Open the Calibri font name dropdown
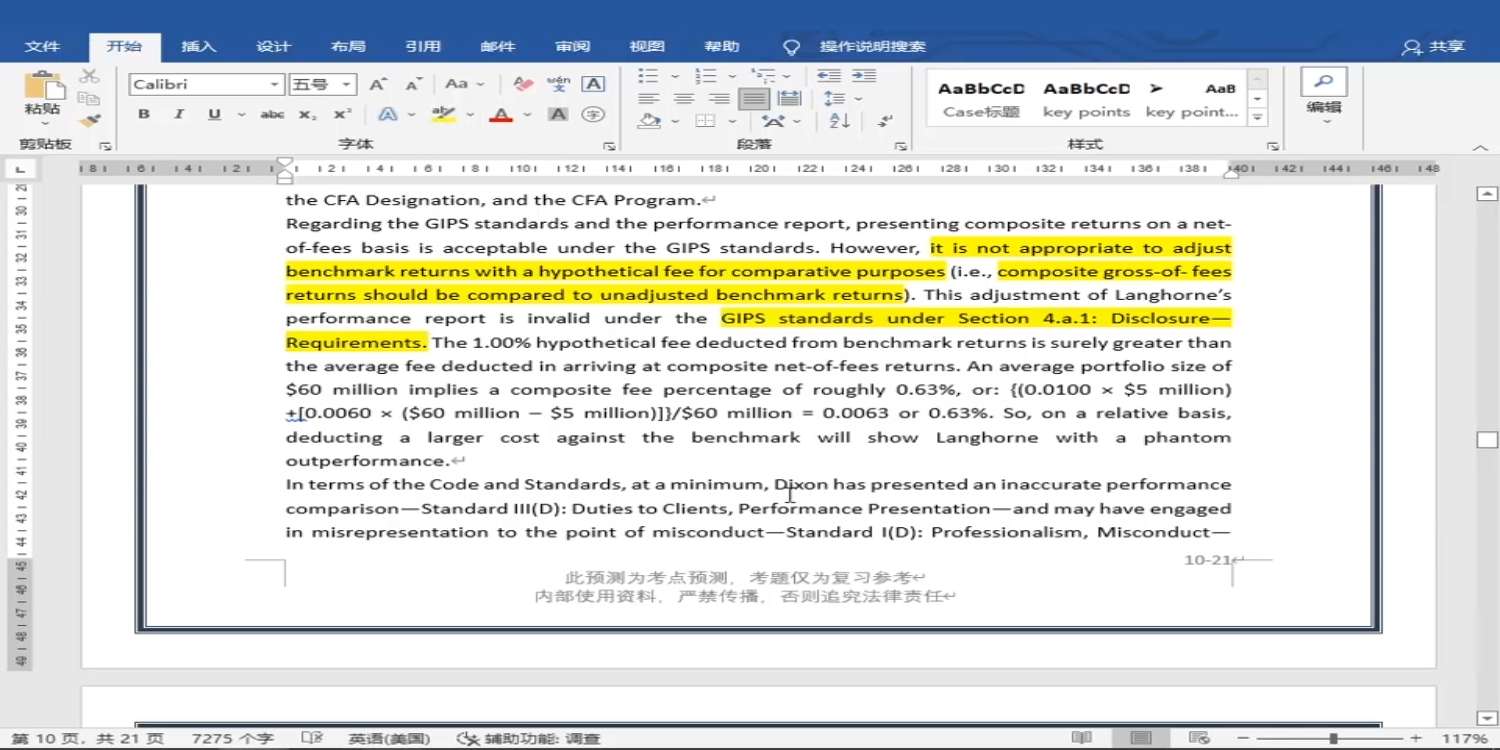Viewport: 1500px width, 750px height. [274, 85]
